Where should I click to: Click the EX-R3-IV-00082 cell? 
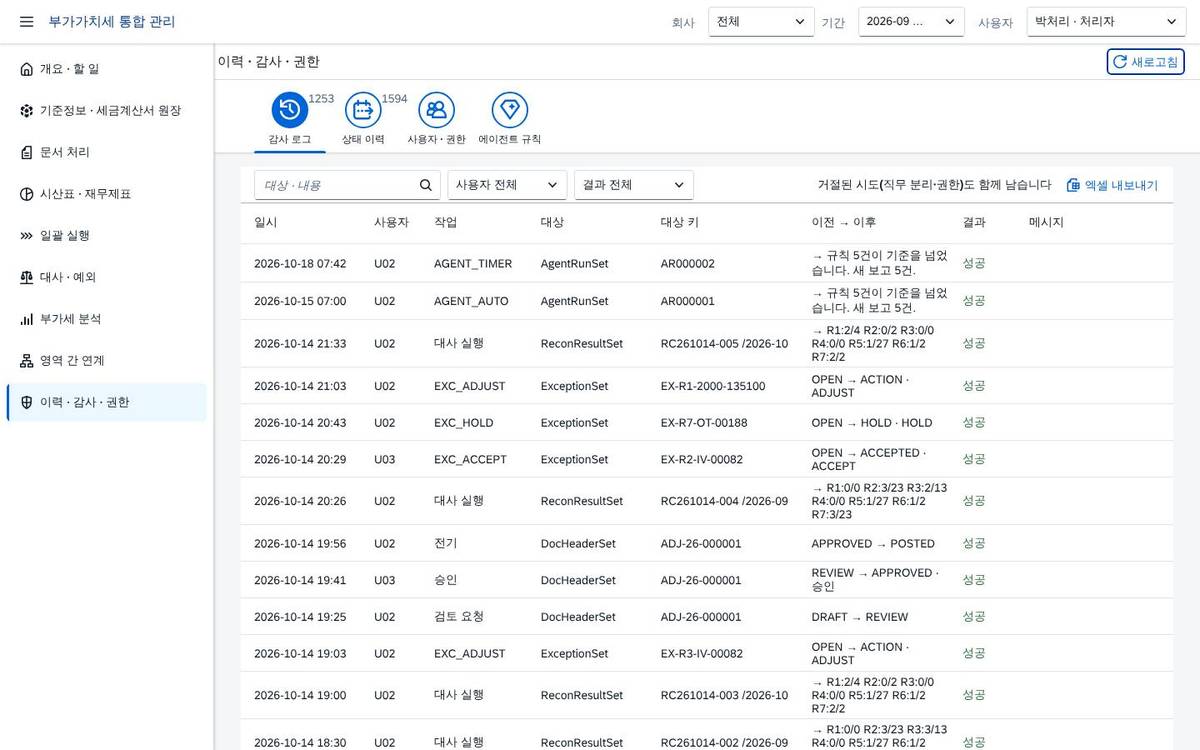click(702, 654)
